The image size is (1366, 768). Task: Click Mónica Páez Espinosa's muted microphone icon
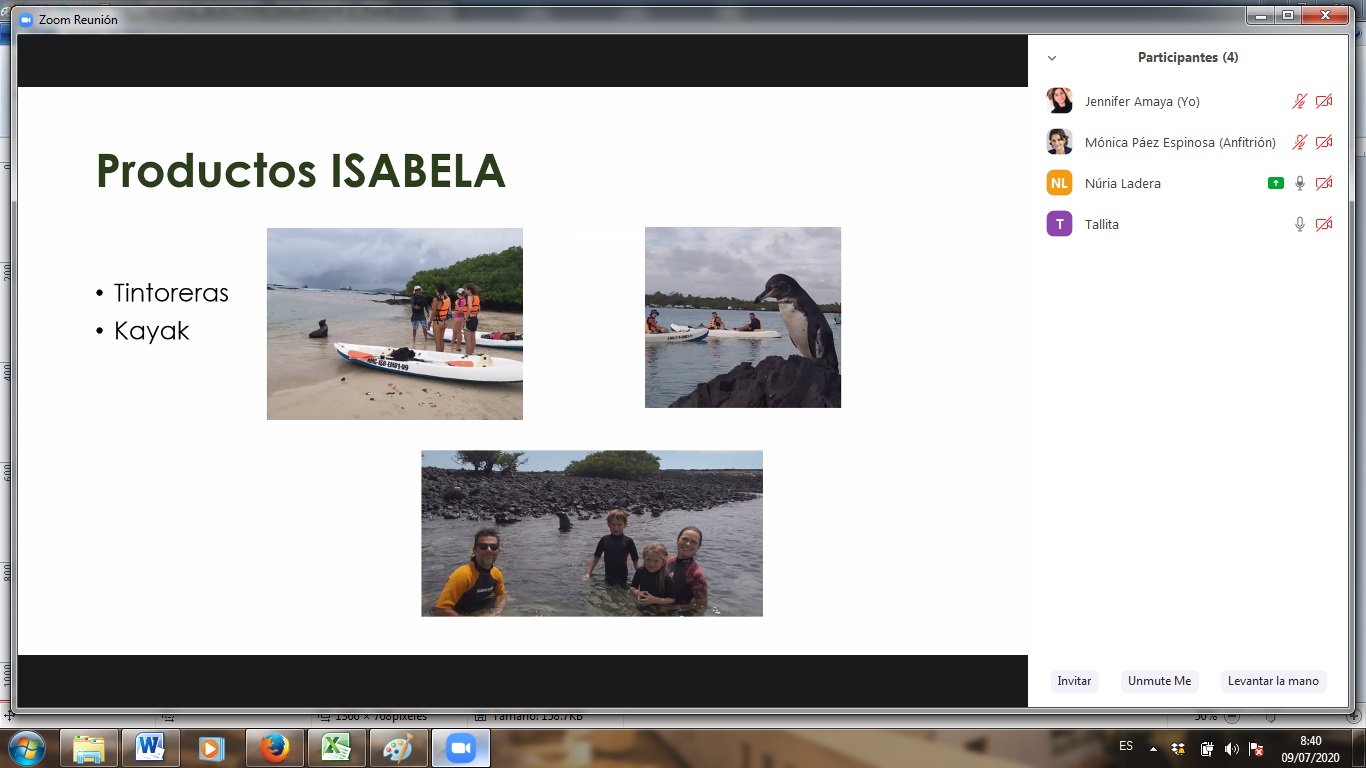tap(1299, 142)
